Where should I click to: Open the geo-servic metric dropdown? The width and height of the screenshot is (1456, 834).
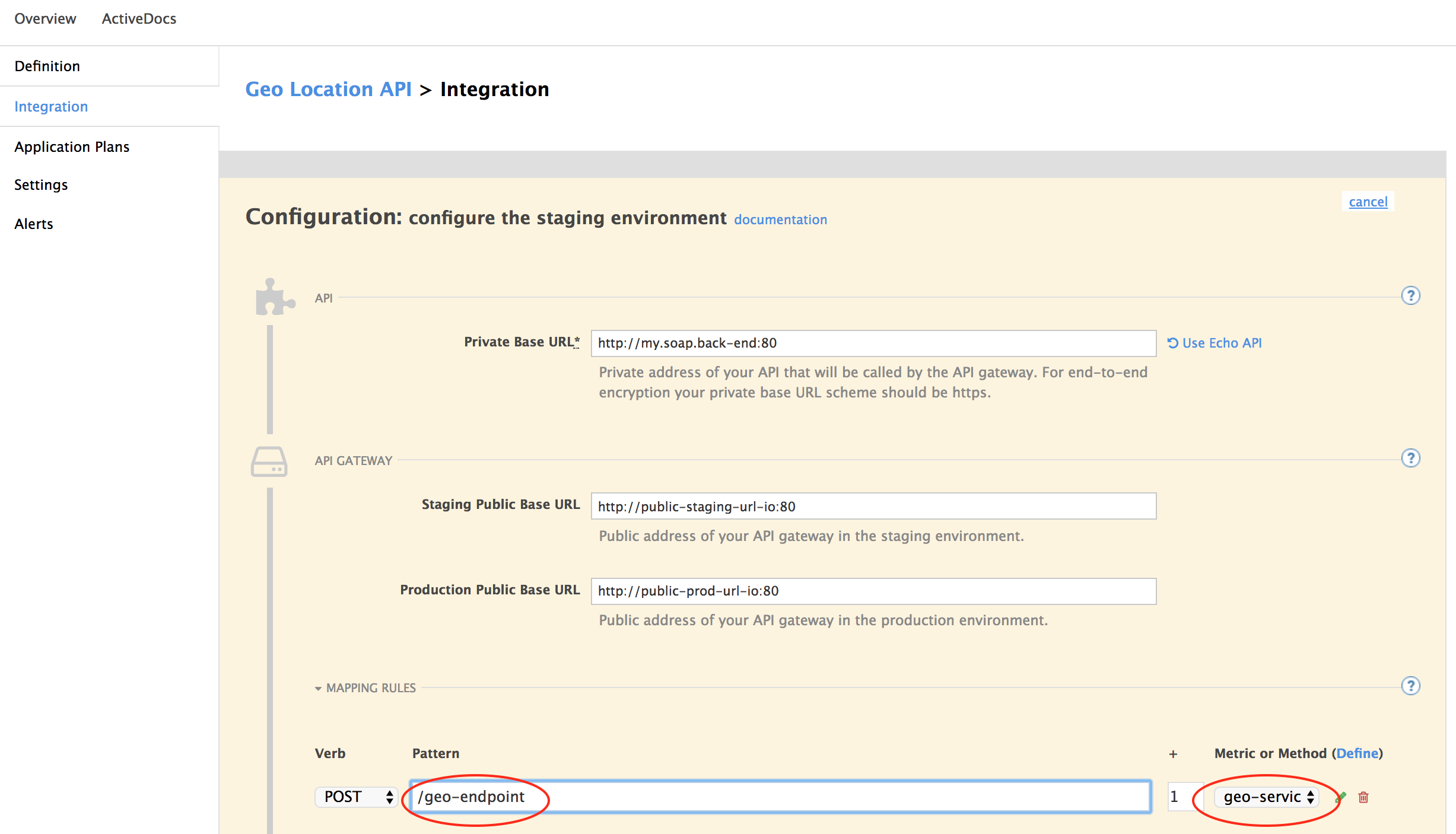(1267, 797)
